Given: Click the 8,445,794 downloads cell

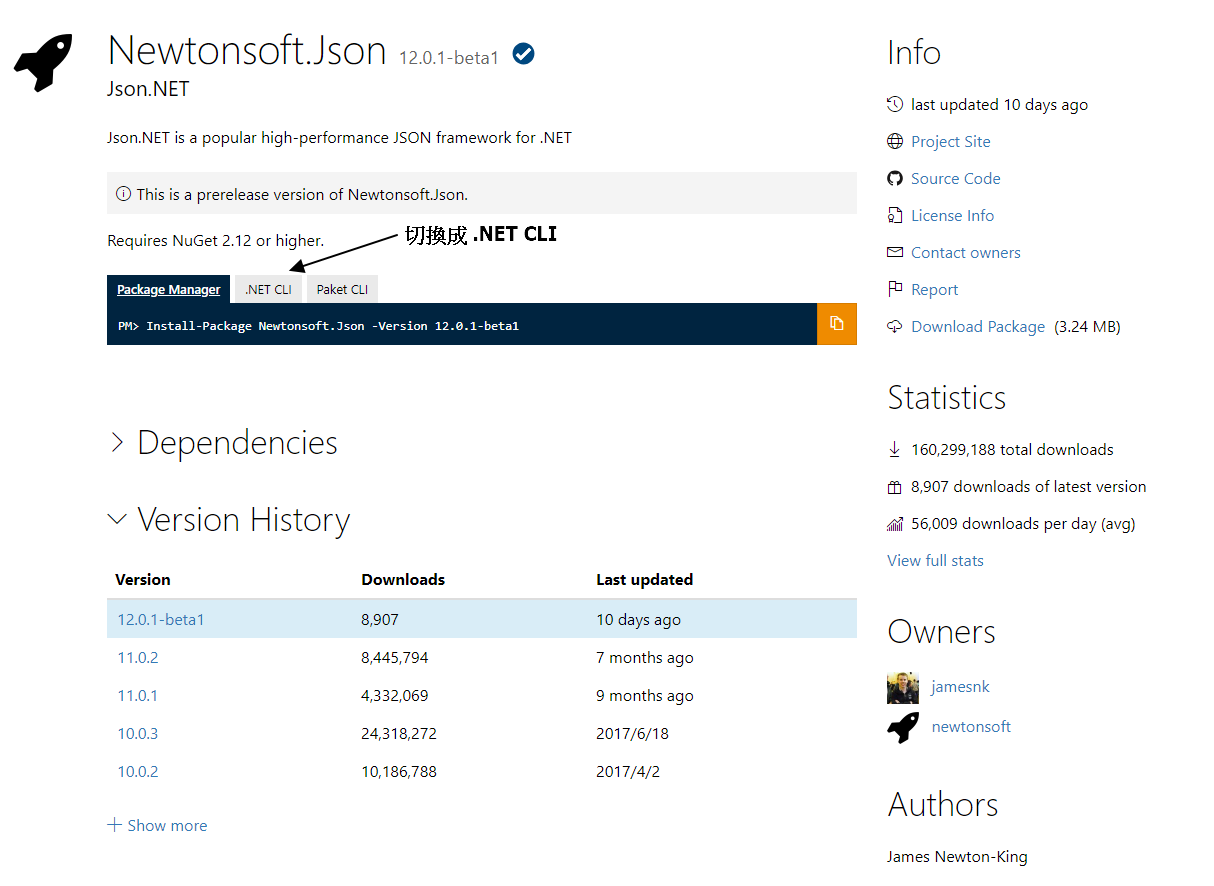Looking at the screenshot, I should click(395, 657).
